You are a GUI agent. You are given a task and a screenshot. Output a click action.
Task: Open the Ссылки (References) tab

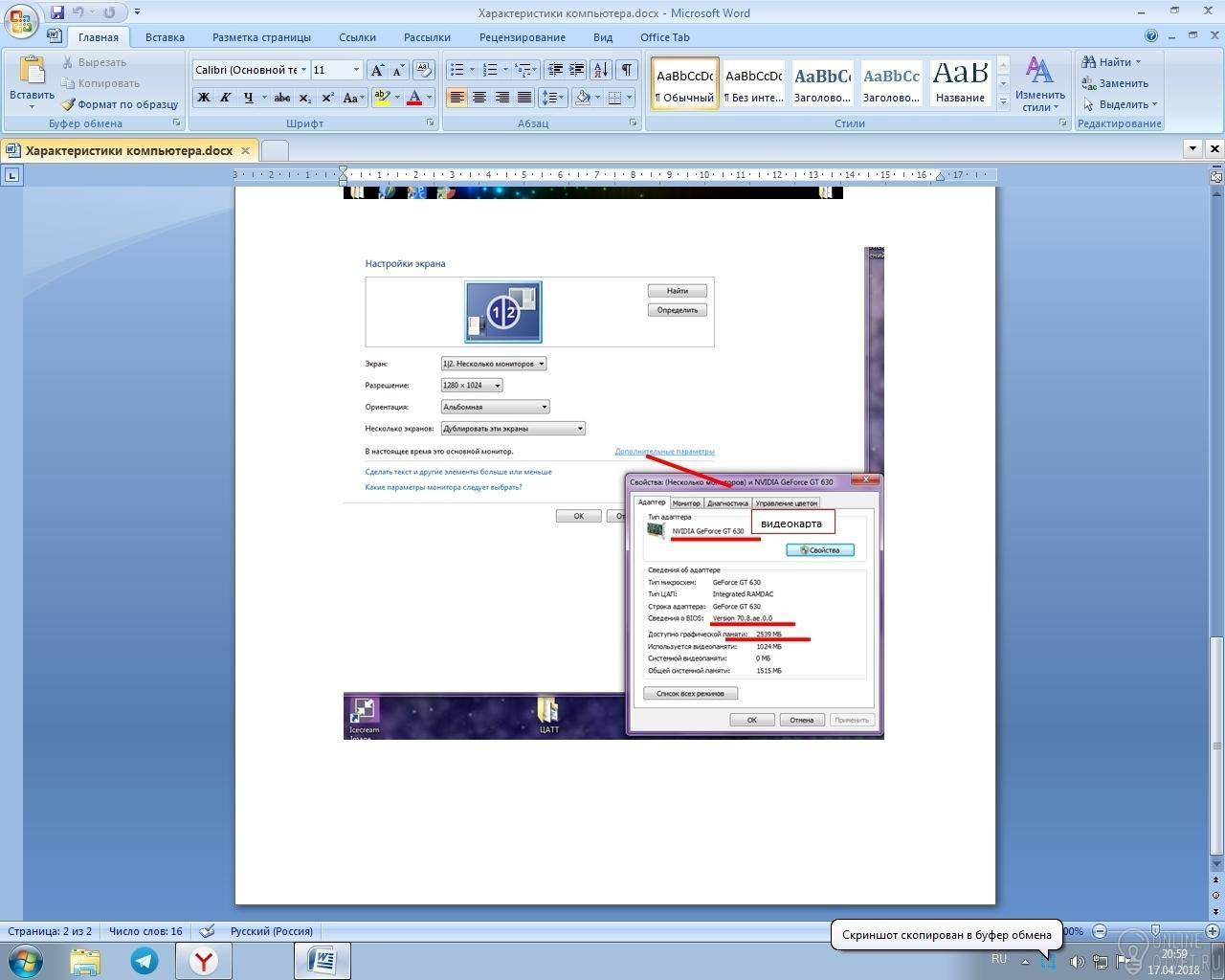point(357,37)
